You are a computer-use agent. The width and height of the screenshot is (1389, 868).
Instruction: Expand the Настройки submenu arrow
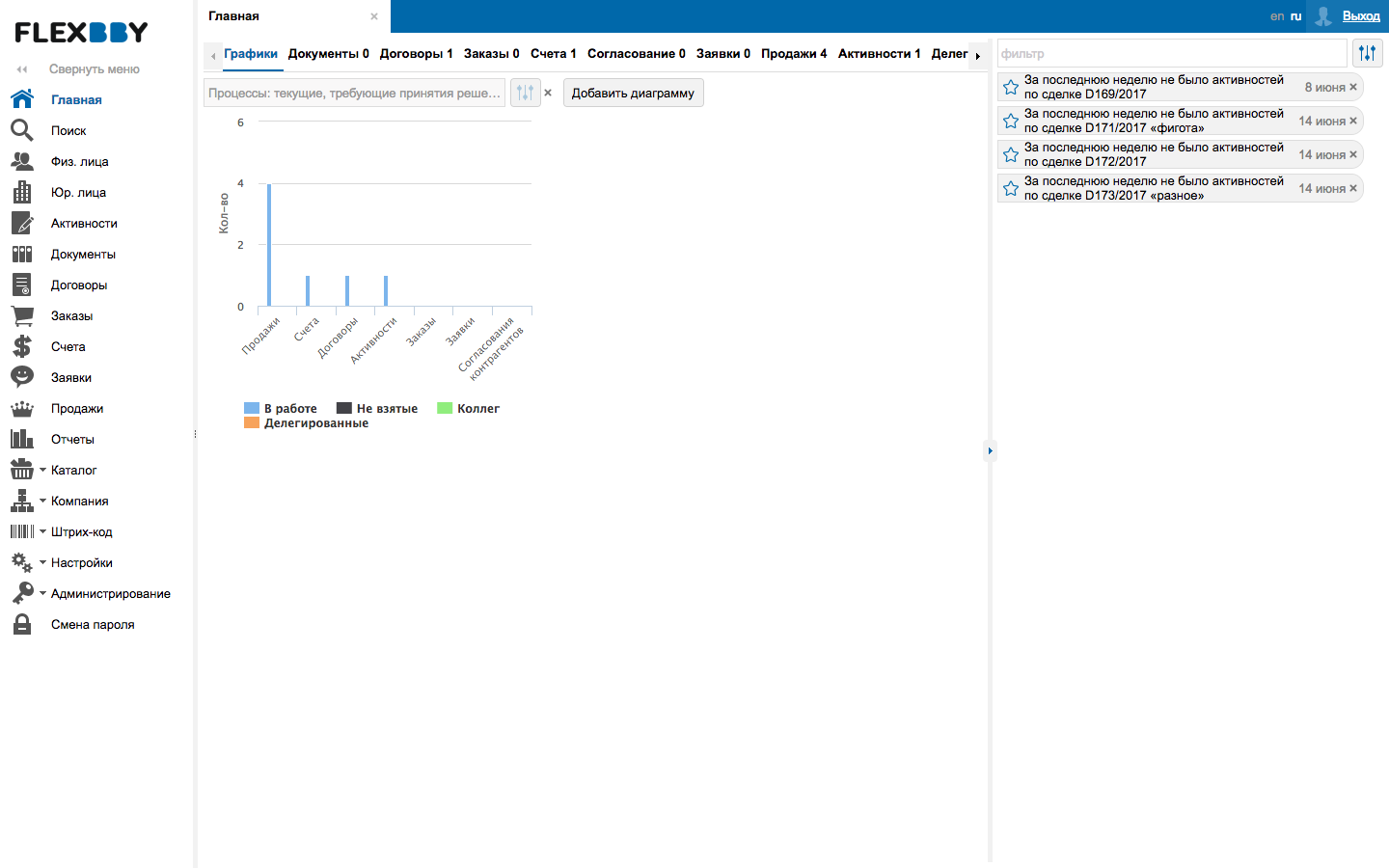tap(42, 562)
